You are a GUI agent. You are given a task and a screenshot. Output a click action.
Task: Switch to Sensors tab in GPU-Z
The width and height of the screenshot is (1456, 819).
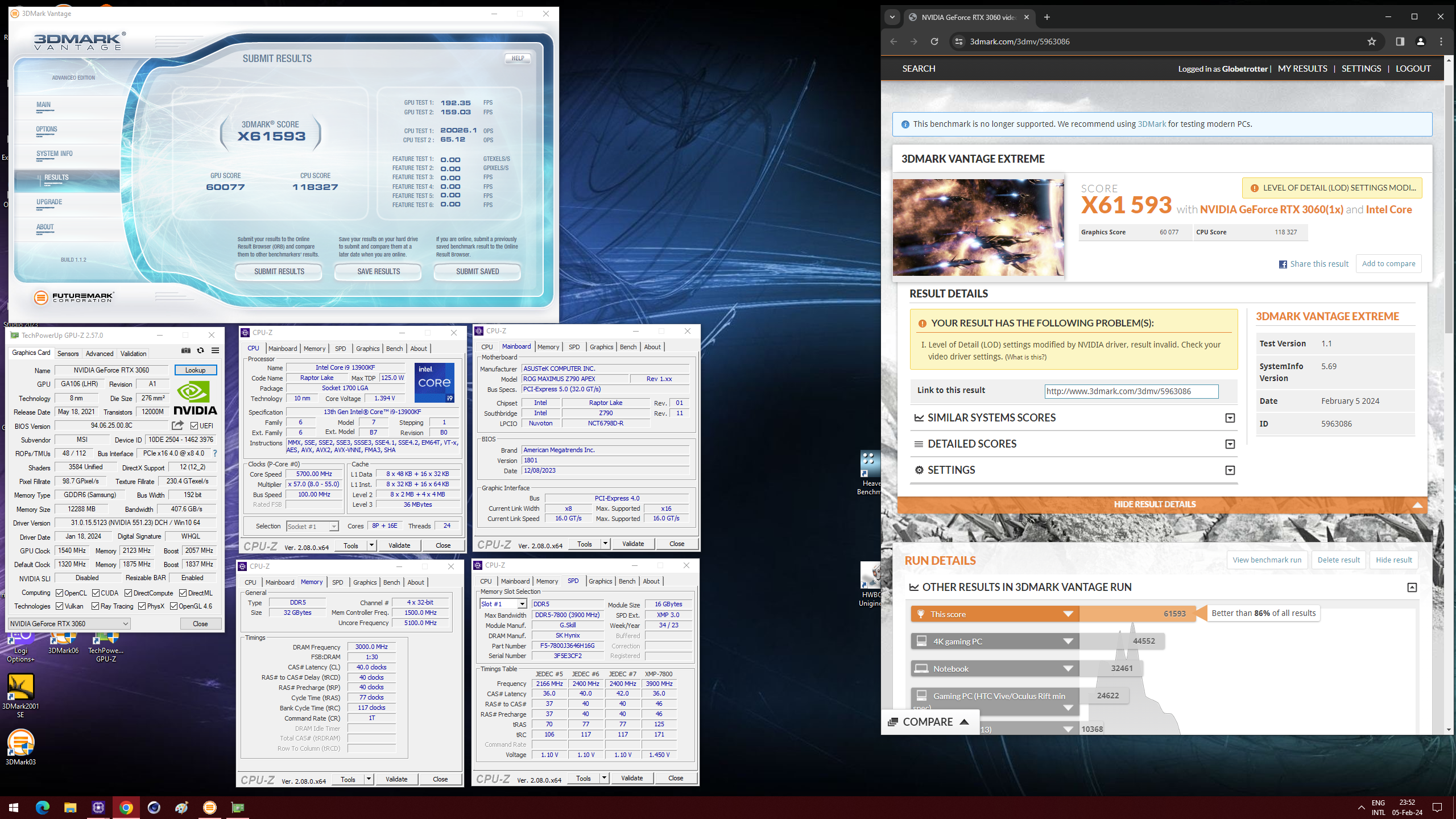tap(68, 354)
